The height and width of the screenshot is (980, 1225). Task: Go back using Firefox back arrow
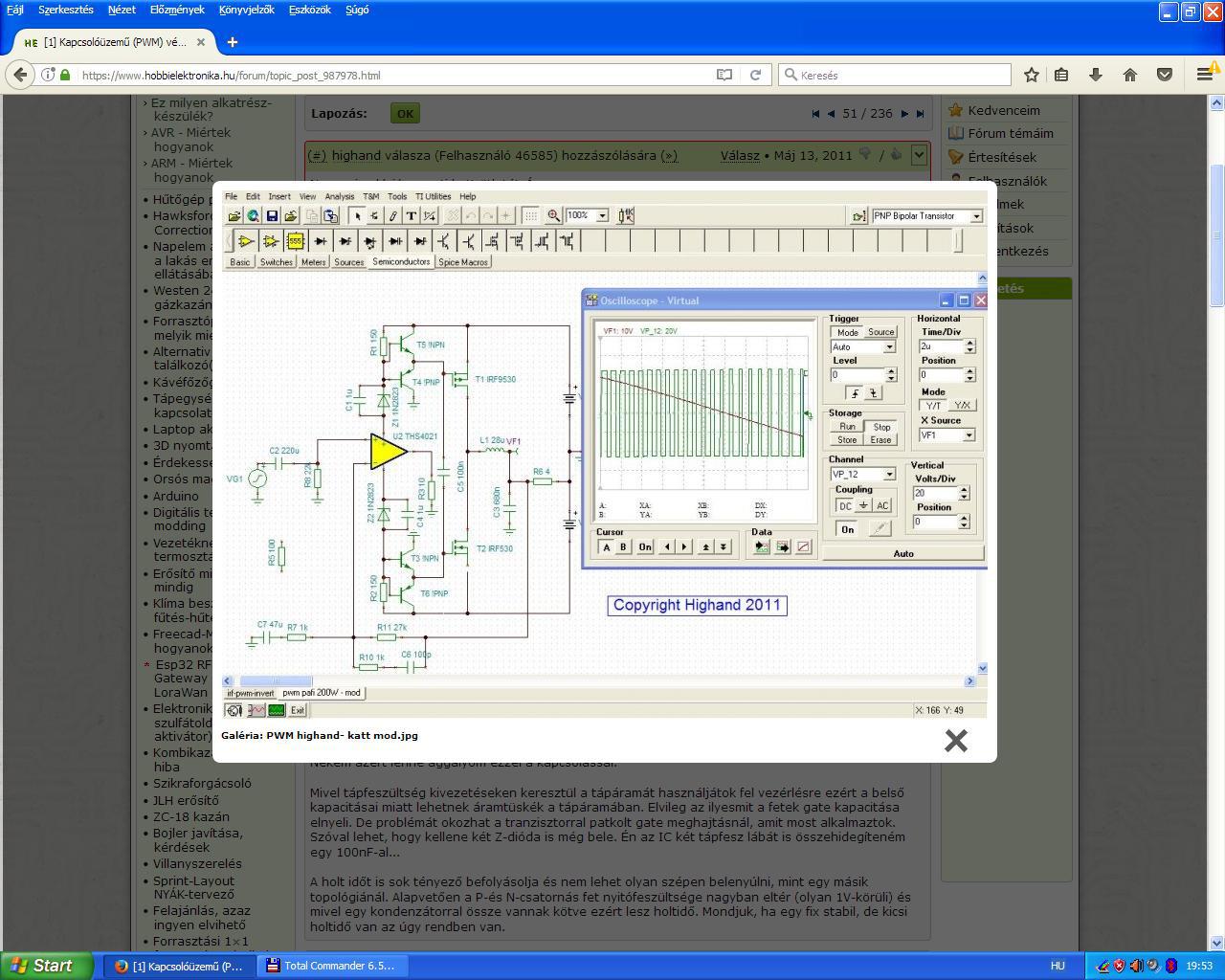pyautogui.click(x=21, y=75)
